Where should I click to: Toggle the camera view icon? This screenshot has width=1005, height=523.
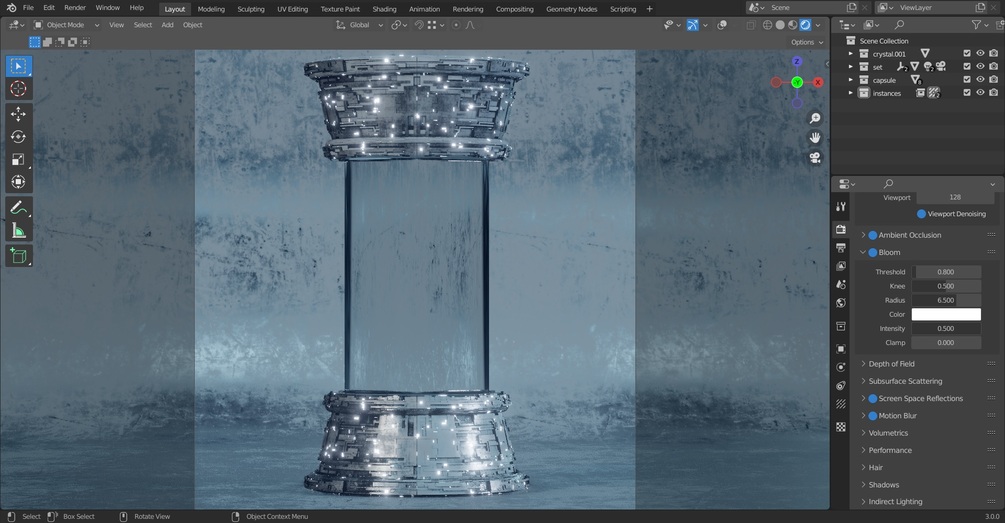[x=815, y=158]
